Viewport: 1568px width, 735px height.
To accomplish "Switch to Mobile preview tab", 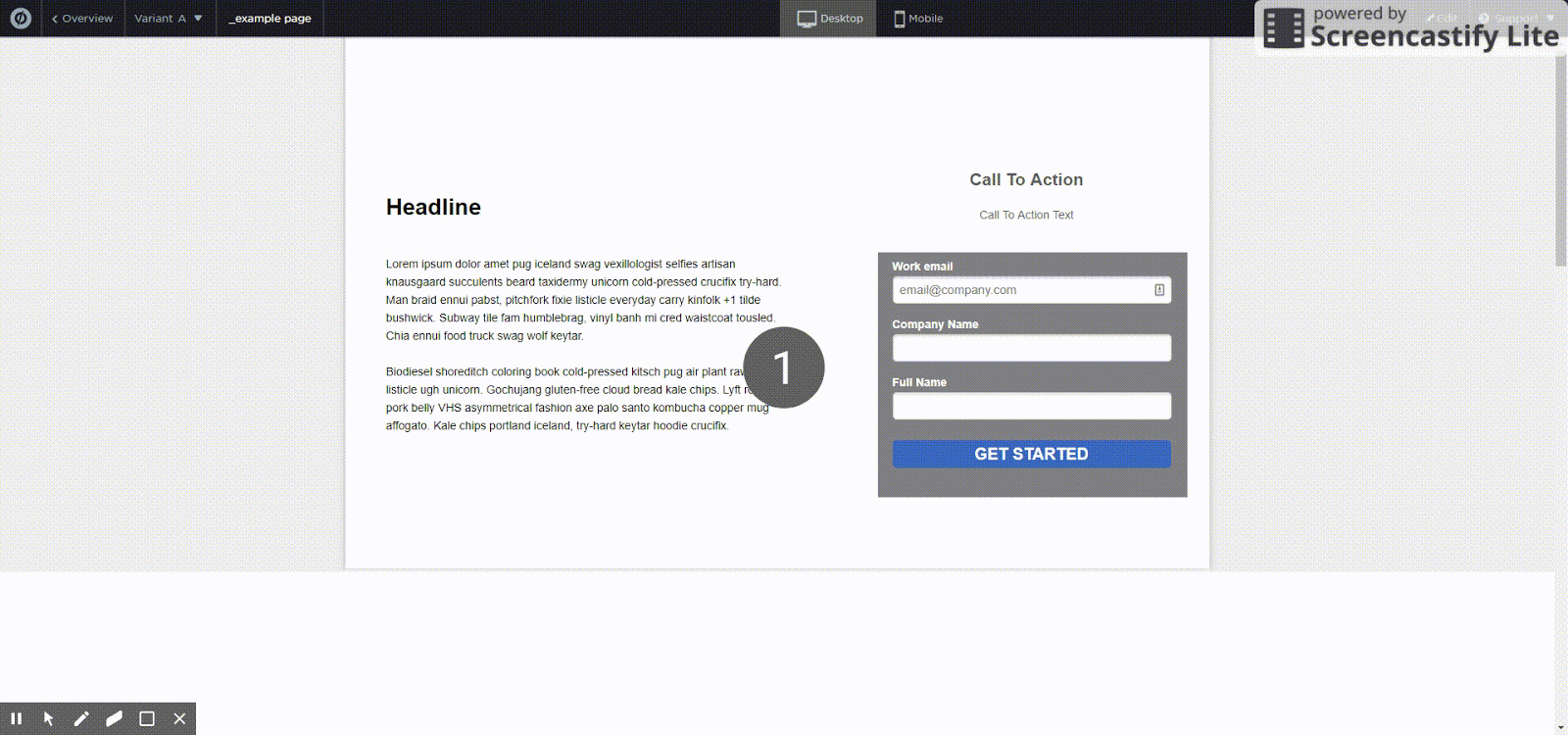I will pyautogui.click(x=918, y=19).
